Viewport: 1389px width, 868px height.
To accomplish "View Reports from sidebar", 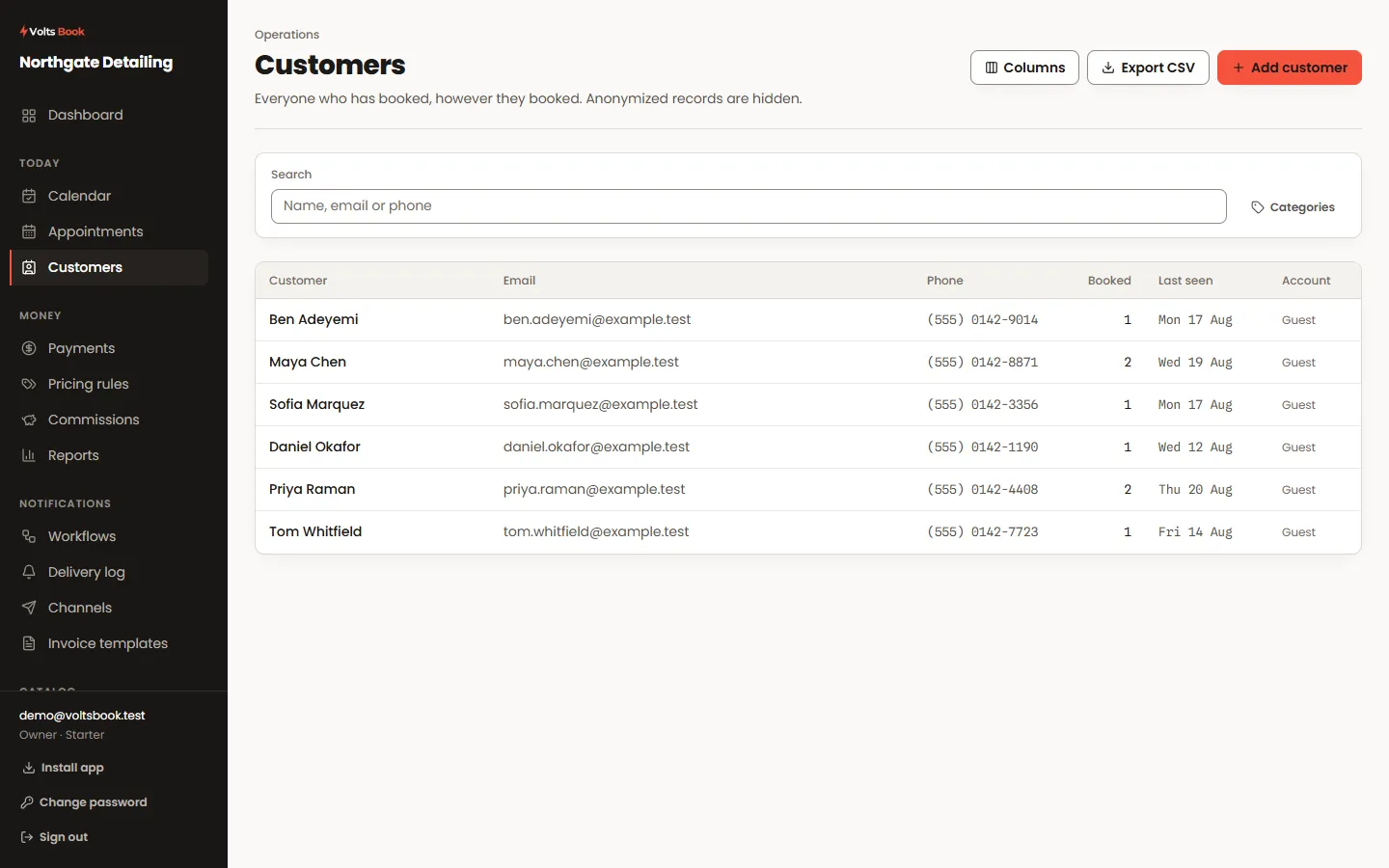I will click(109, 455).
